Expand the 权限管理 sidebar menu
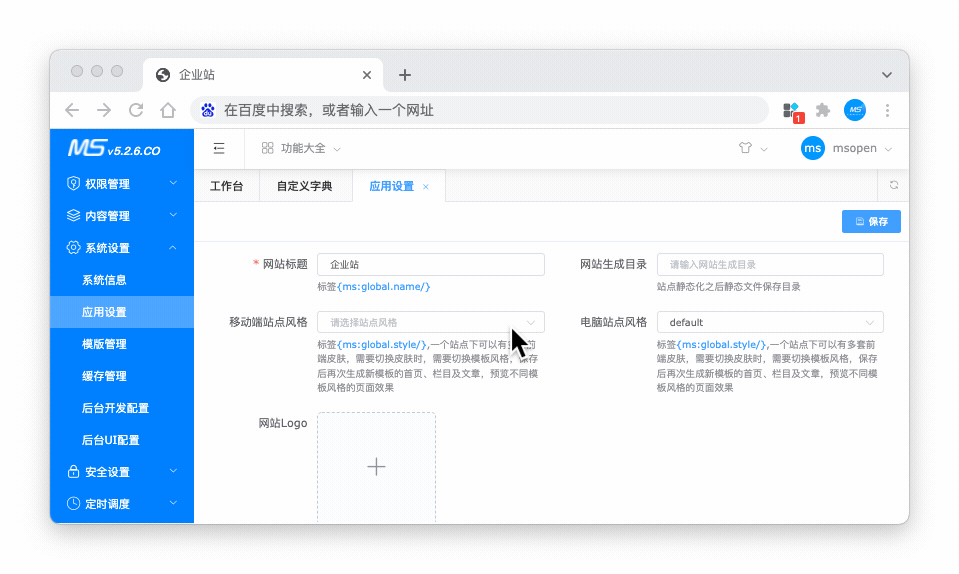959x574 pixels. [121, 184]
